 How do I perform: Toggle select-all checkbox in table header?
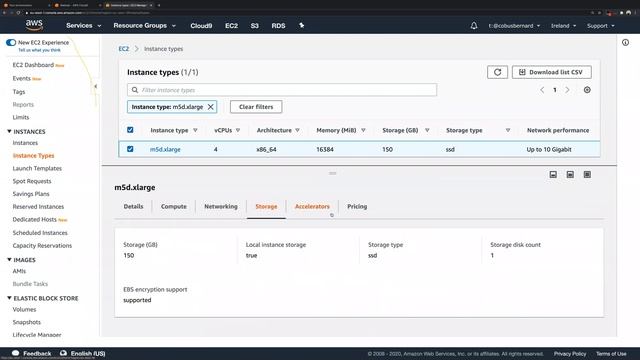click(130, 130)
